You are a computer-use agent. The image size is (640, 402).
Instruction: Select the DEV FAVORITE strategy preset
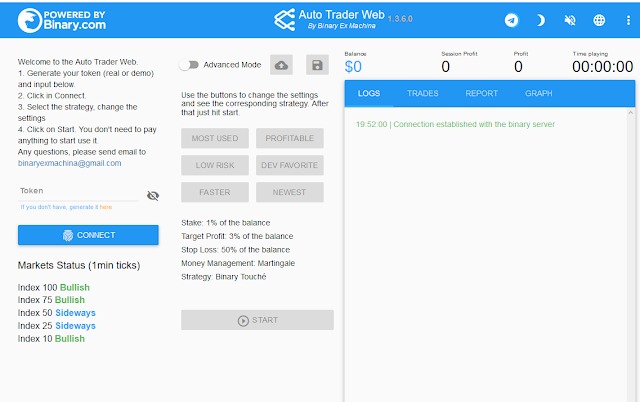point(290,165)
